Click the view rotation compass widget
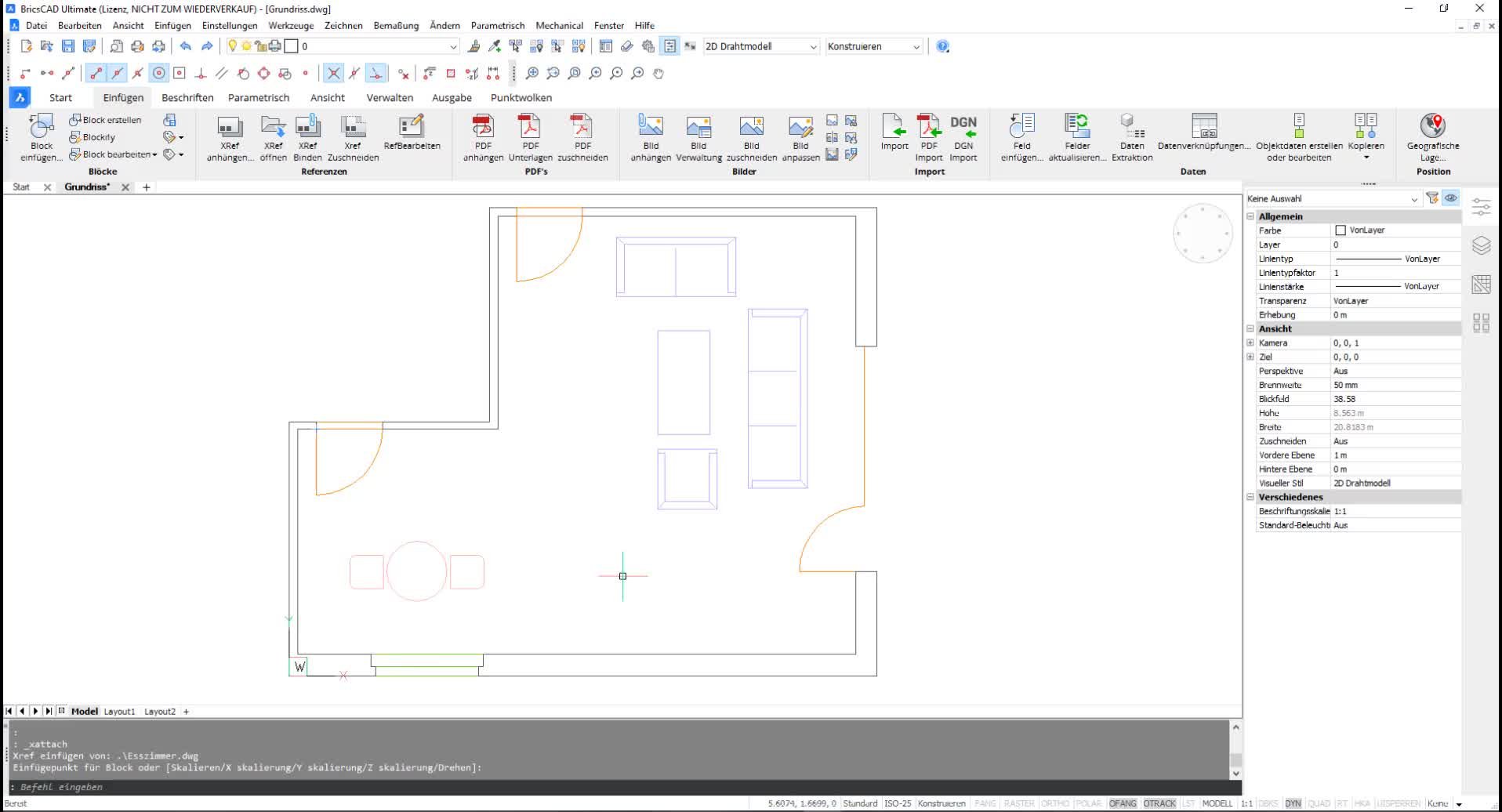This screenshot has width=1502, height=812. tap(1203, 233)
